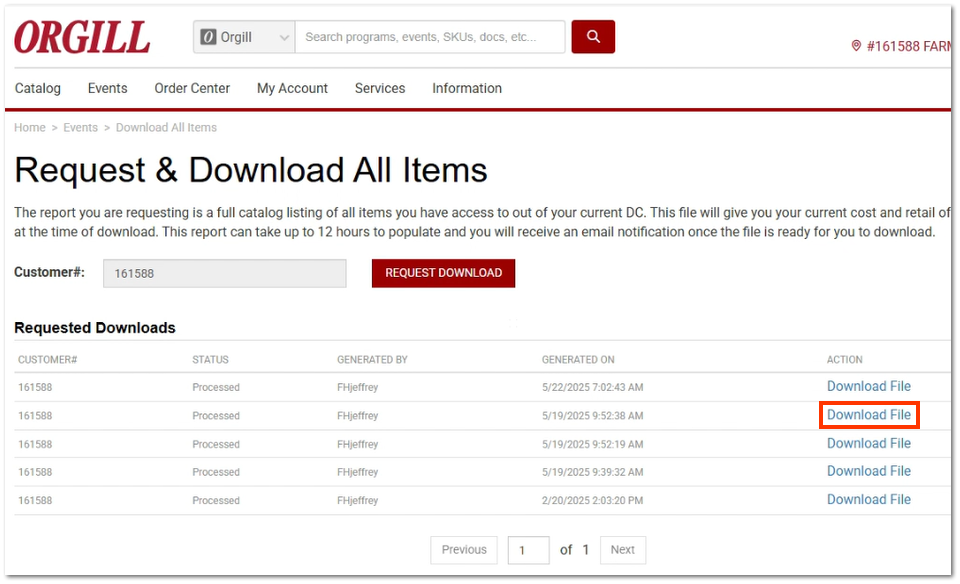Open the Order Center menu

(x=192, y=88)
